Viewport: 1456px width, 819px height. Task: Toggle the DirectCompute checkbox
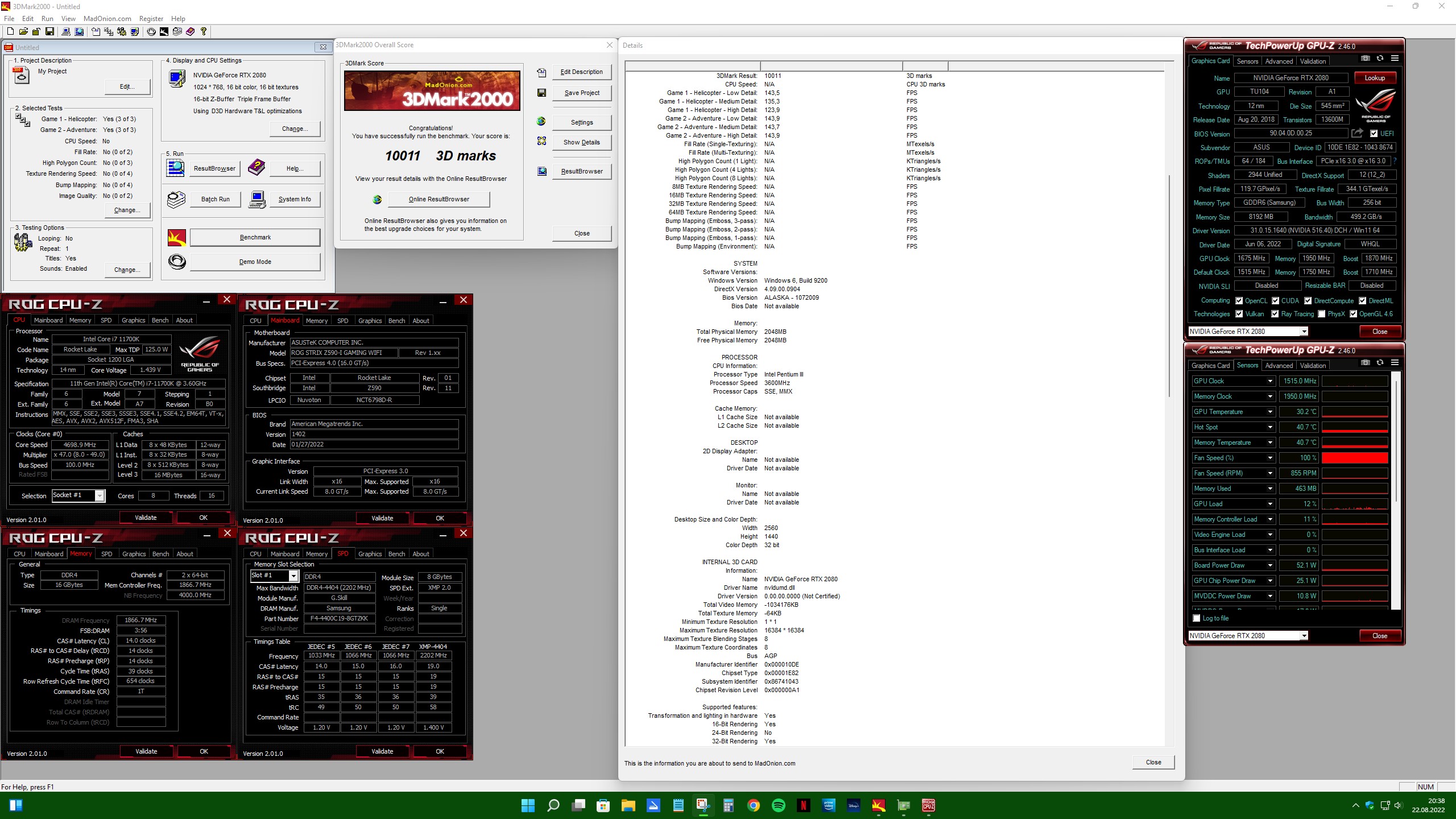(x=1308, y=301)
